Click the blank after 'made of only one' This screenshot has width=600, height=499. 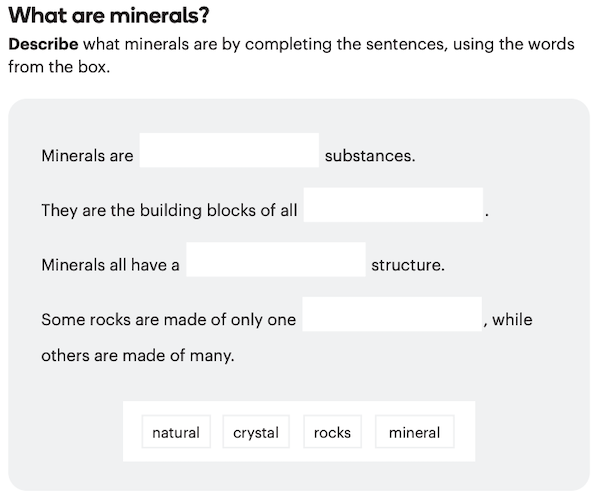click(x=392, y=315)
